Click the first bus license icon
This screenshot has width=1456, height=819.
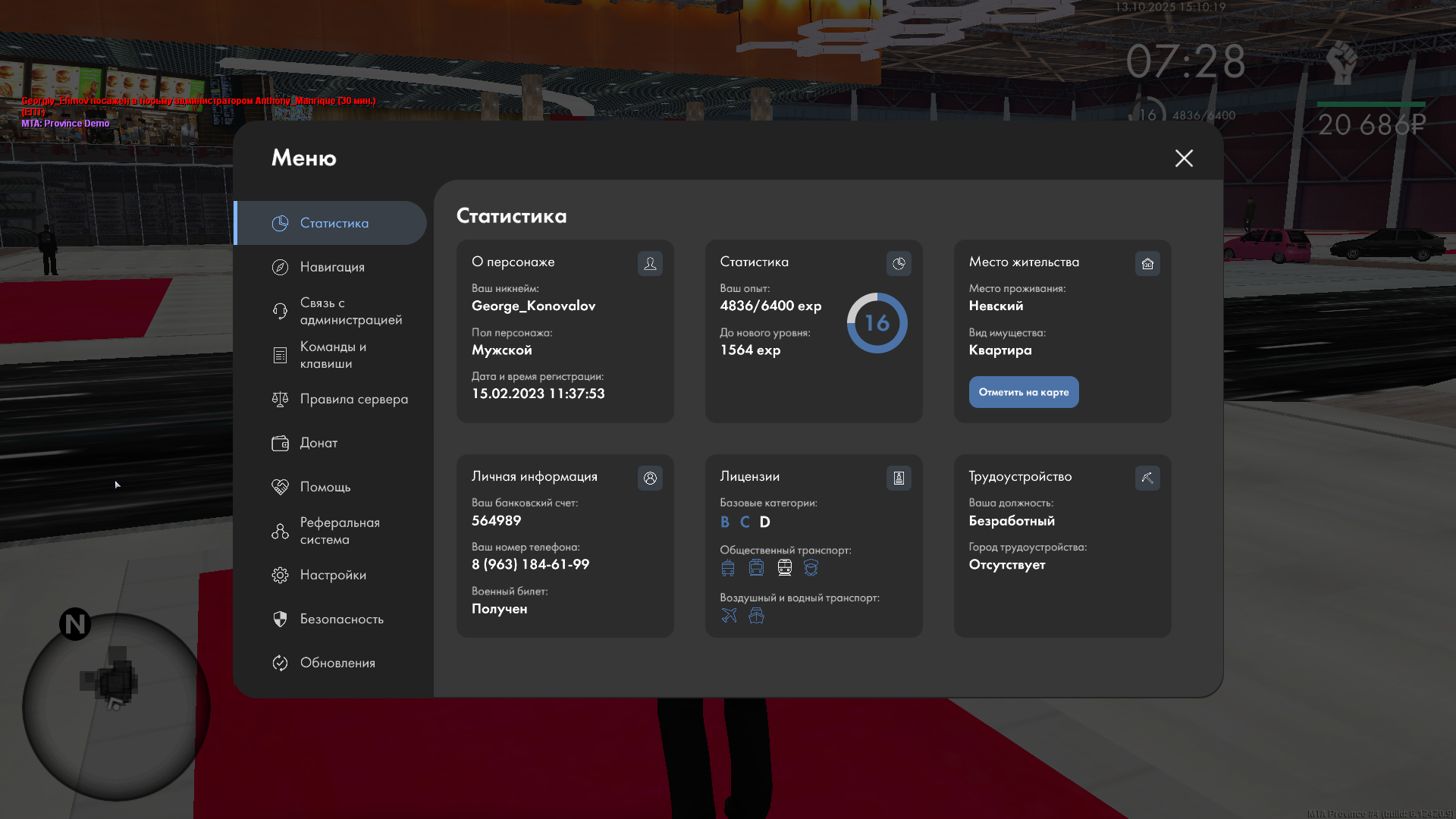pos(728,568)
